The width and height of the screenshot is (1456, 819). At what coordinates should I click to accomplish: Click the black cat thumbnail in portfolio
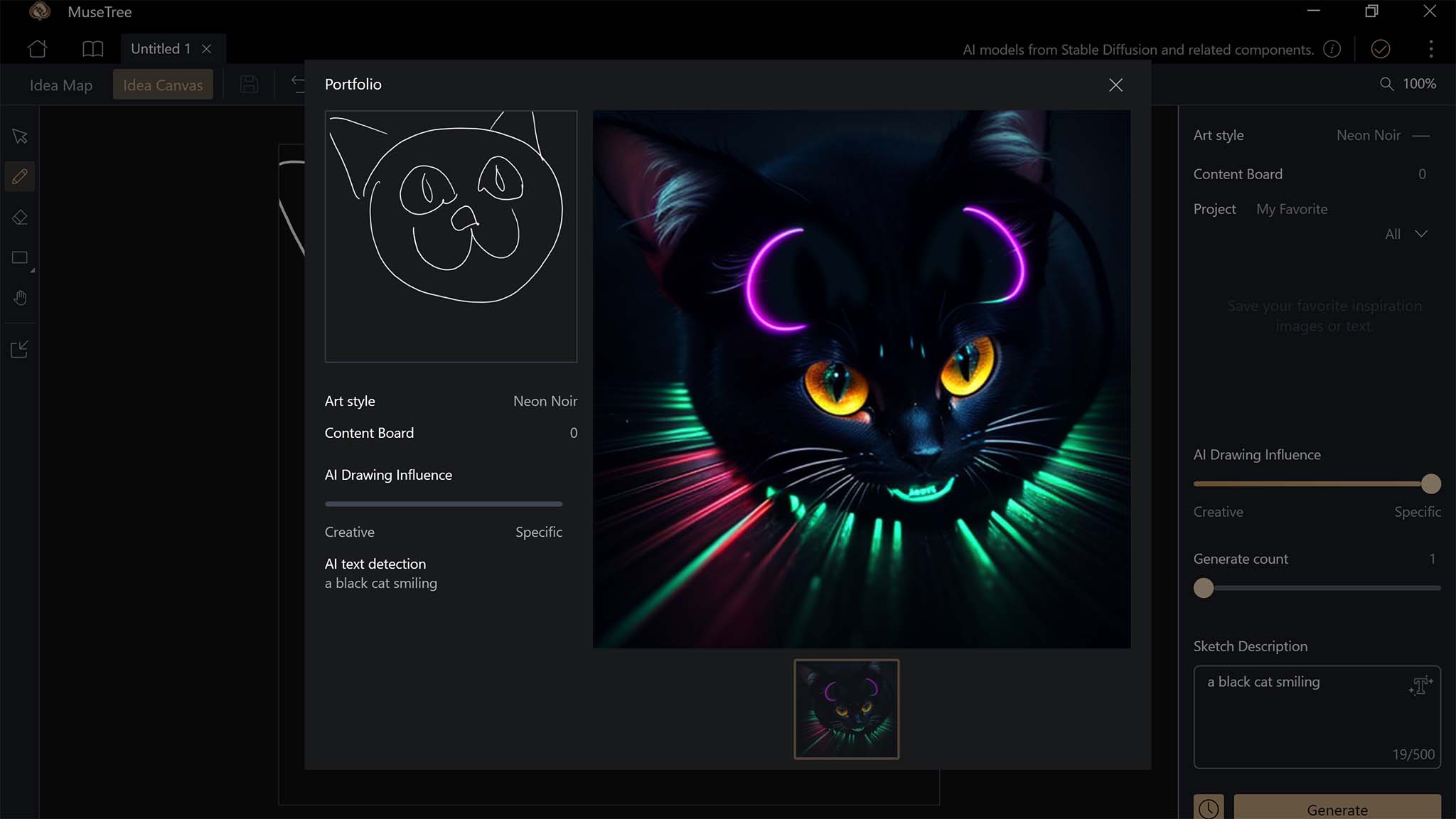click(846, 709)
